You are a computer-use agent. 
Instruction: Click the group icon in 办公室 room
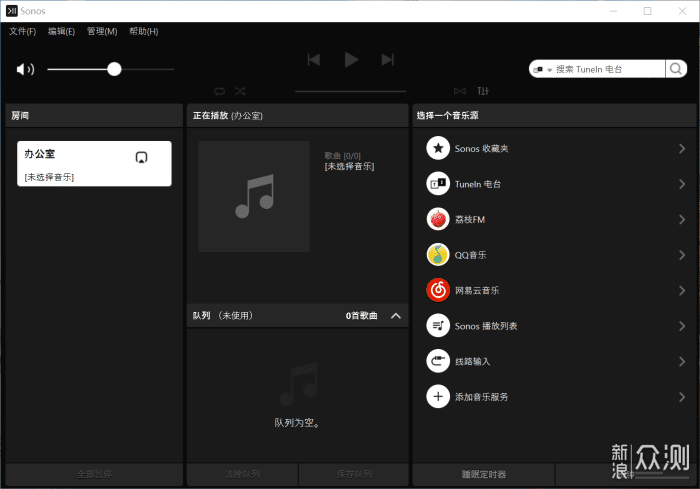coord(142,158)
